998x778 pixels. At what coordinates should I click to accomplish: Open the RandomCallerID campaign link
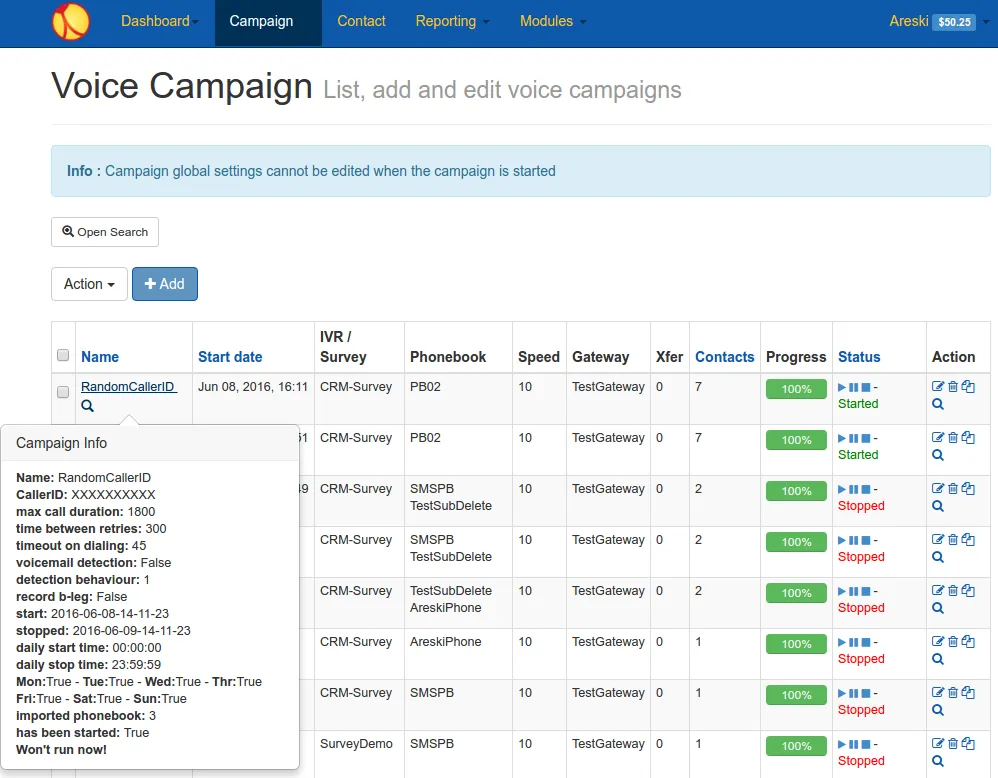click(128, 386)
